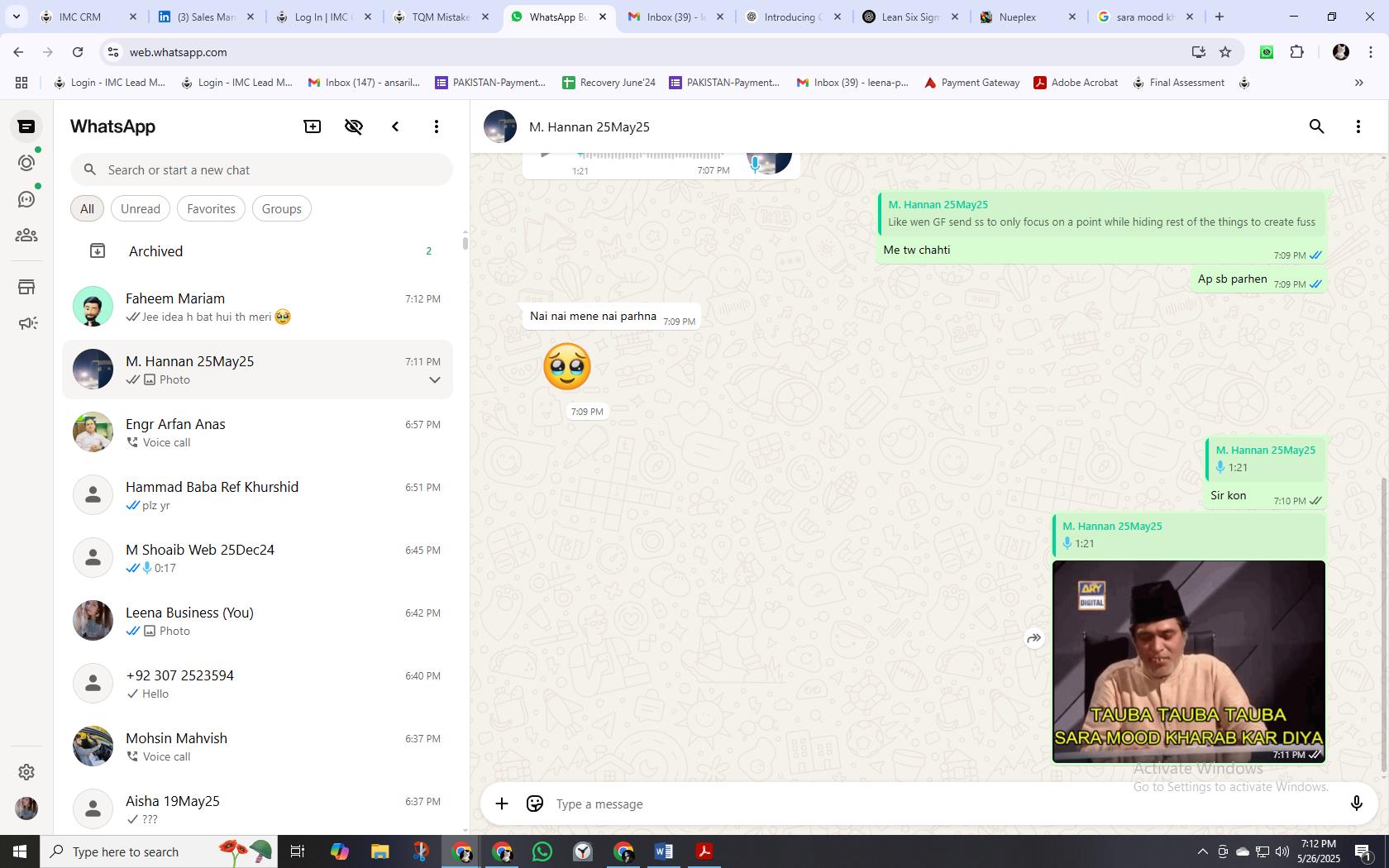
Task: Select the Favorites filter chip
Action: [x=211, y=208]
